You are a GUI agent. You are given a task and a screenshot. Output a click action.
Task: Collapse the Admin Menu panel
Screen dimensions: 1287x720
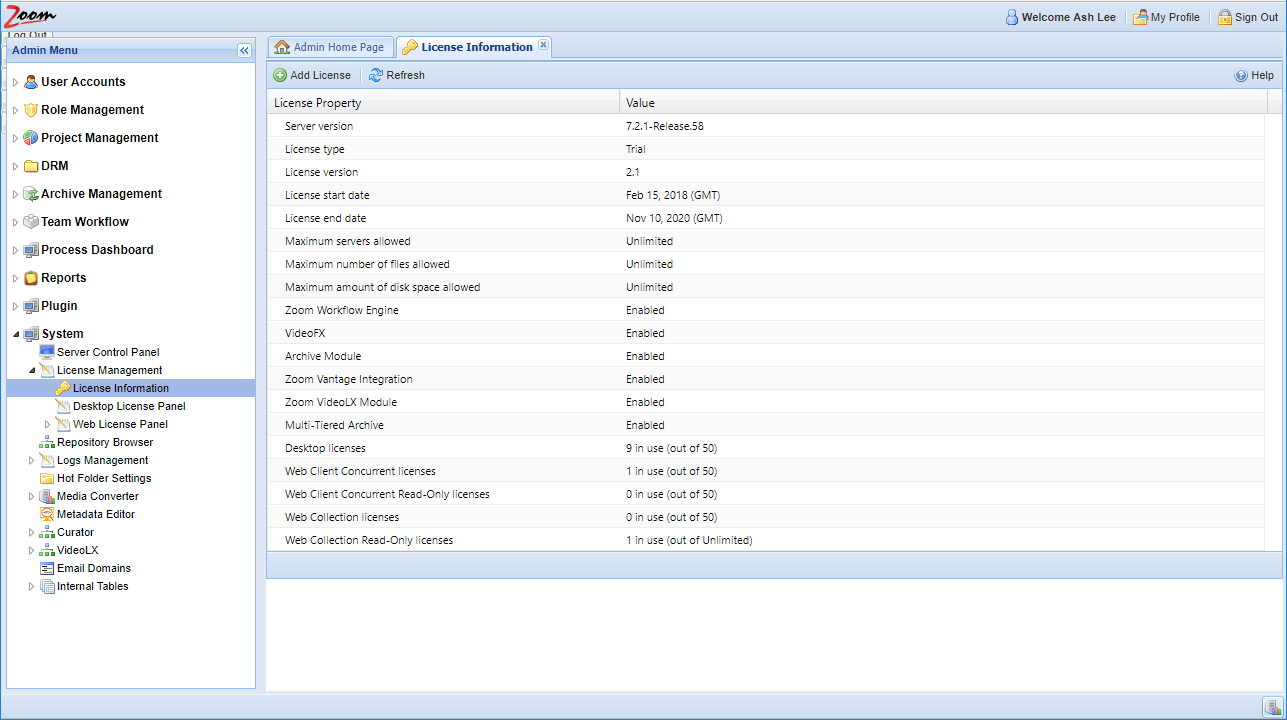(x=244, y=50)
